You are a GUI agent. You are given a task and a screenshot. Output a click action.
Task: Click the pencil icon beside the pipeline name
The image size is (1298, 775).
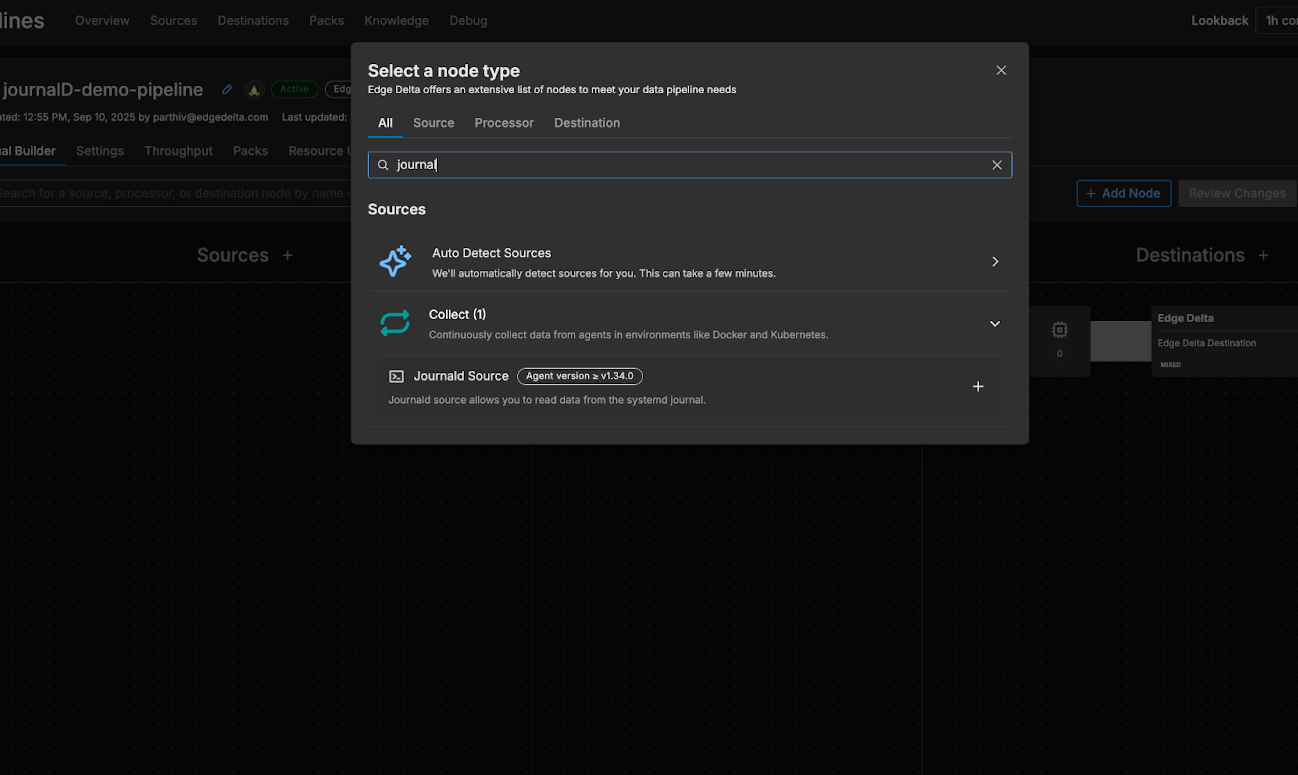coord(227,89)
